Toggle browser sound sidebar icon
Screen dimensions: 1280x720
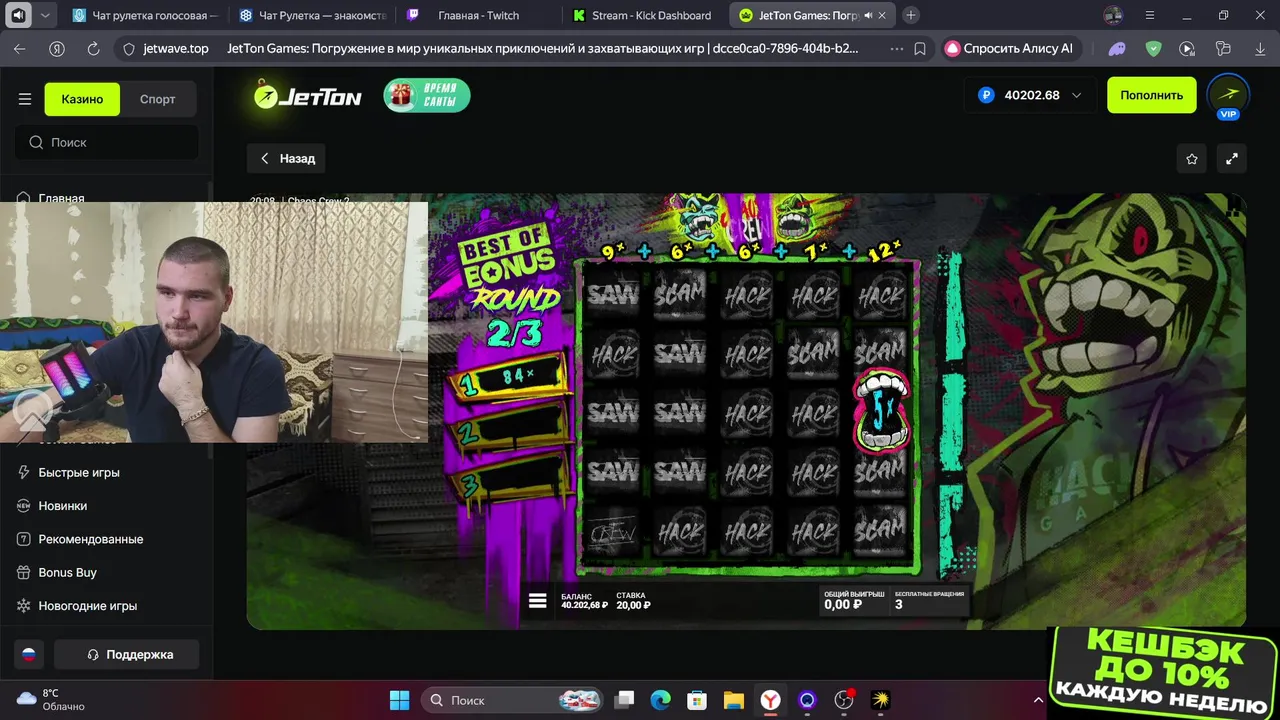(18, 15)
